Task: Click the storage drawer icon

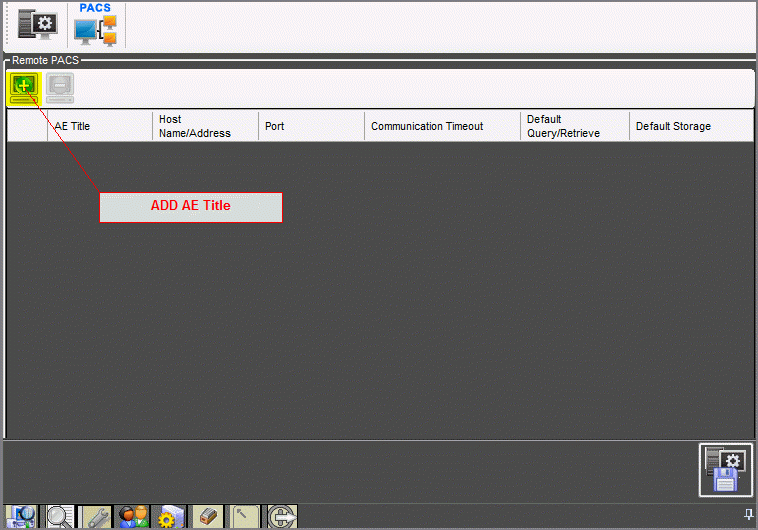Action: pos(207,516)
